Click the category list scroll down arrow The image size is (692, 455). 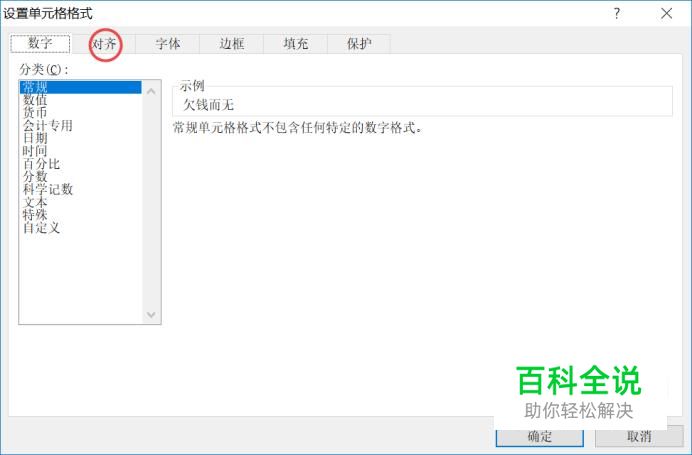tap(151, 314)
